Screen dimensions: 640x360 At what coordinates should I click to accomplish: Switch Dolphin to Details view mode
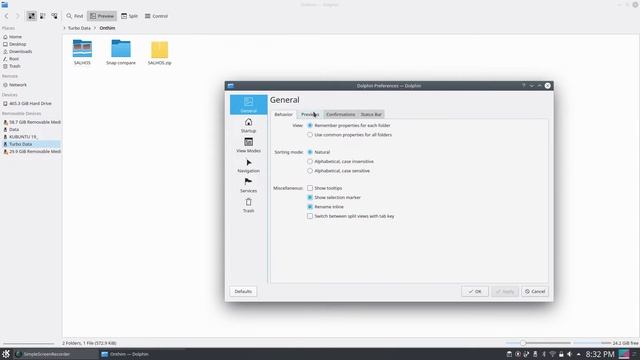(54, 16)
